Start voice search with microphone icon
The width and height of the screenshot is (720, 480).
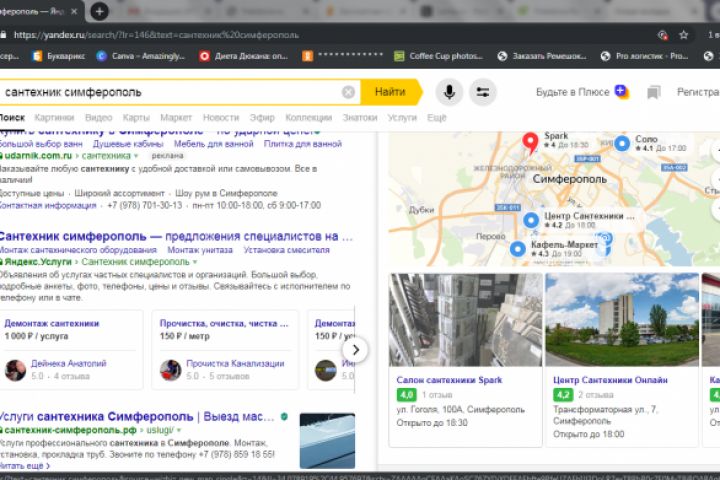point(449,92)
